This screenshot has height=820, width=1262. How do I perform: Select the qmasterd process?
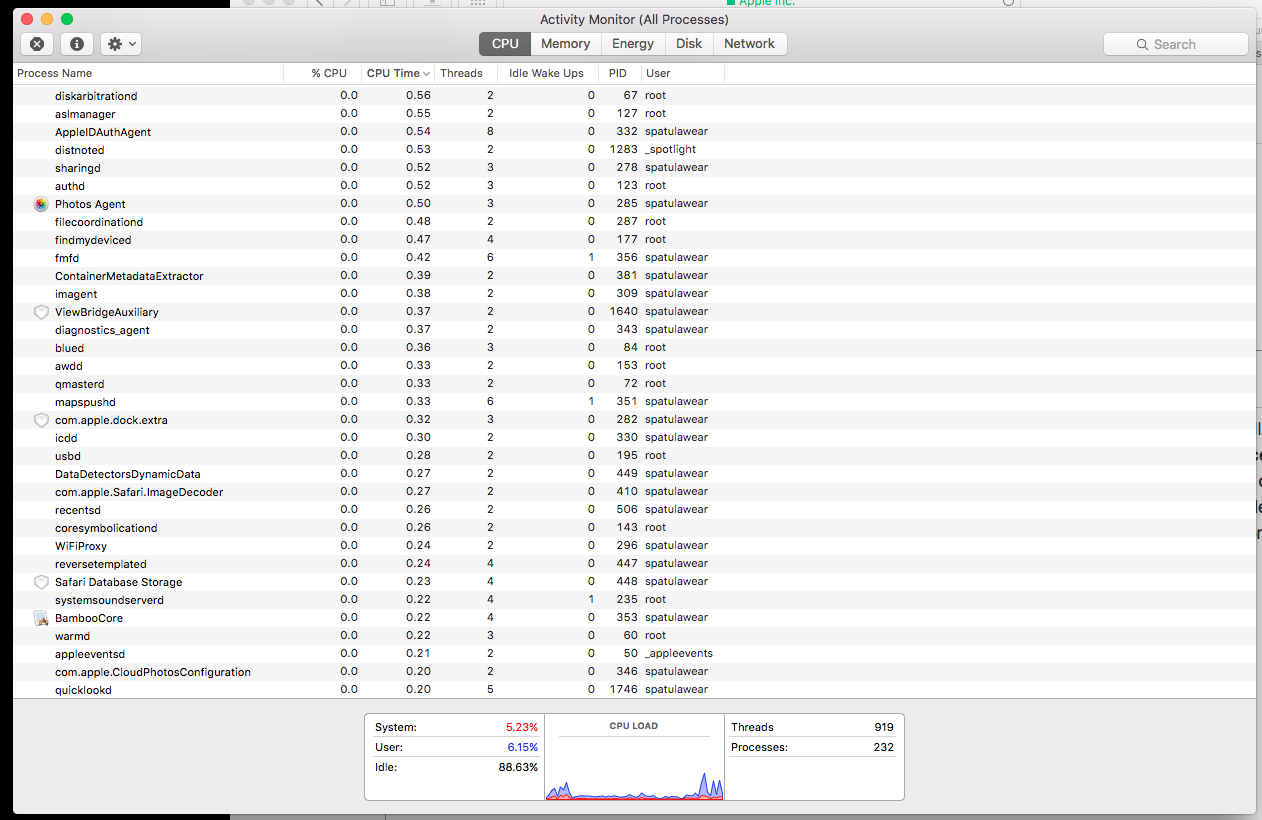click(80, 384)
